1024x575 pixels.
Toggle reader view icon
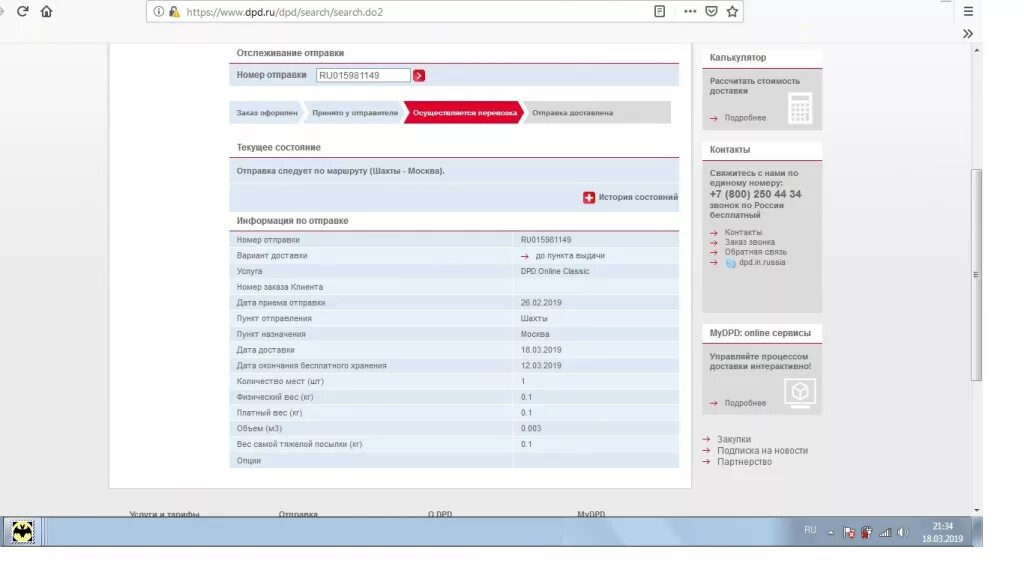660,11
